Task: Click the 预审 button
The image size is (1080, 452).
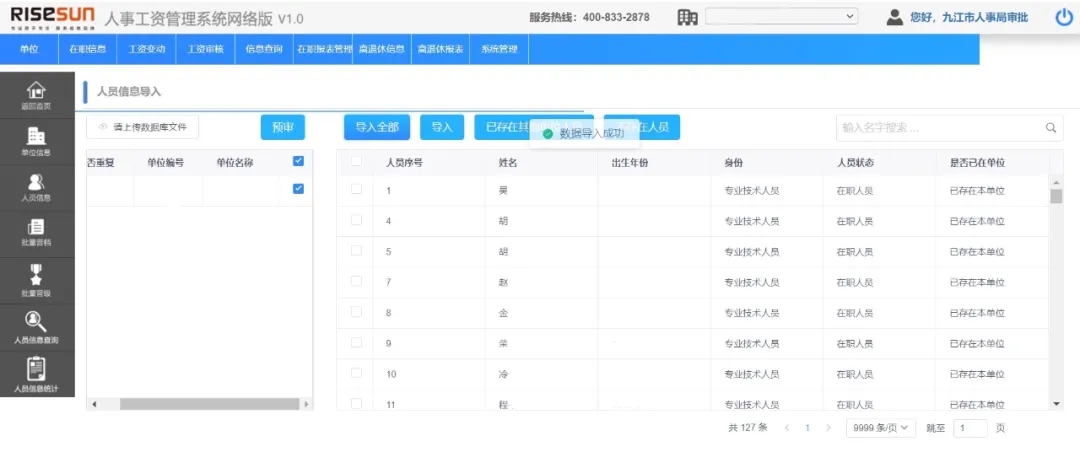Action: [x=282, y=127]
